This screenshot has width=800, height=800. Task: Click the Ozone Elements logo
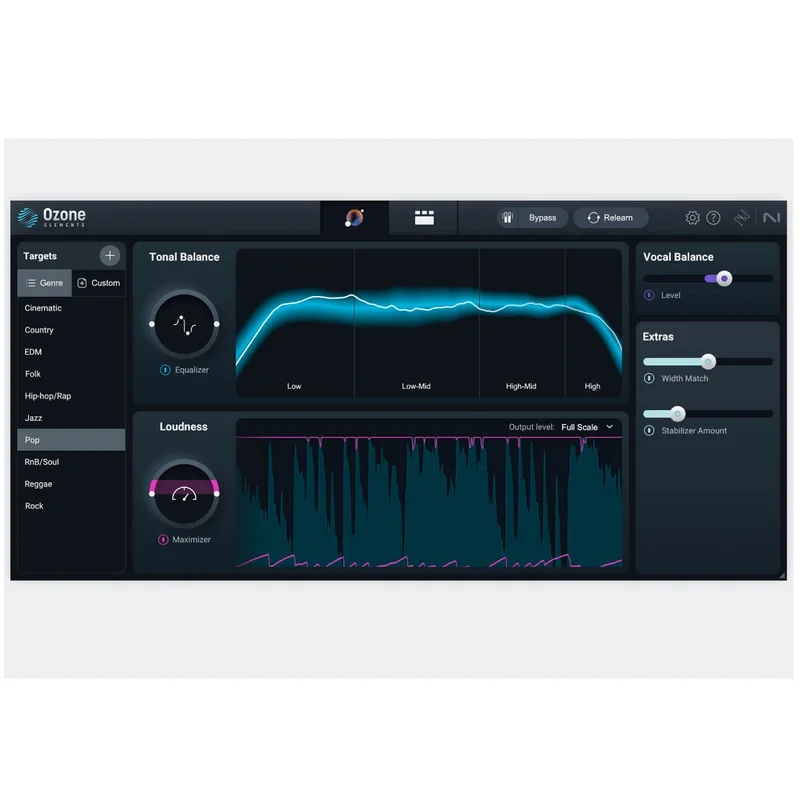click(x=52, y=217)
